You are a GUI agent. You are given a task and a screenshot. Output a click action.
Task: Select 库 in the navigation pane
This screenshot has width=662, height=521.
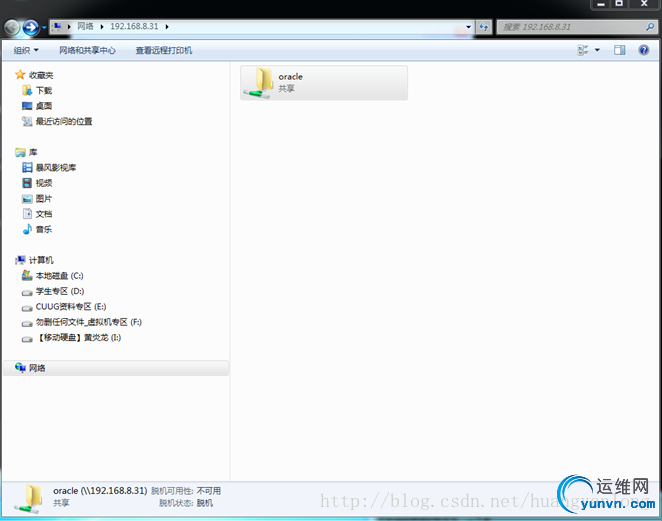pyautogui.click(x=33, y=152)
